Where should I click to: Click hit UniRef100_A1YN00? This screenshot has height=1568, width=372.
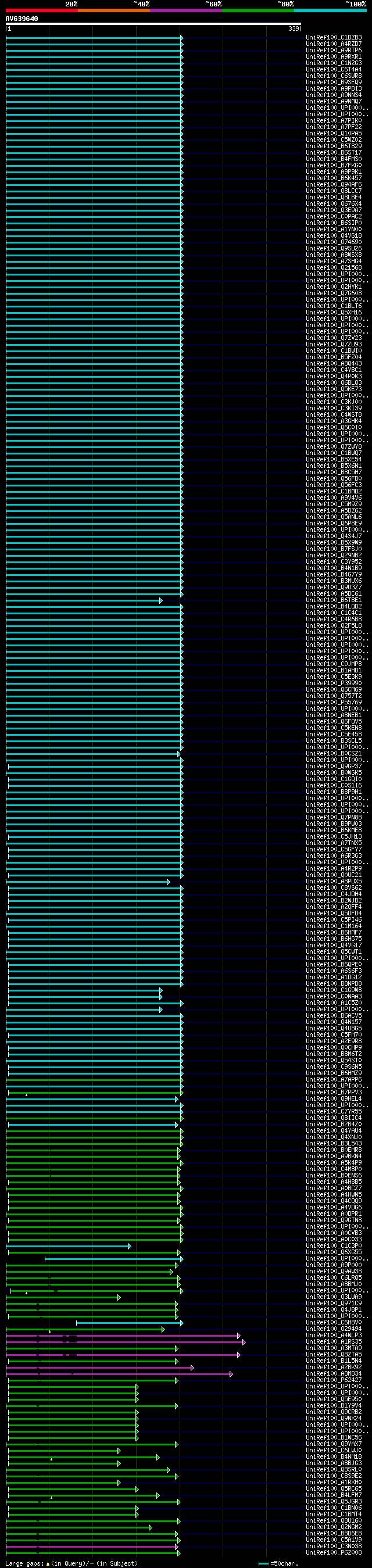(x=334, y=230)
